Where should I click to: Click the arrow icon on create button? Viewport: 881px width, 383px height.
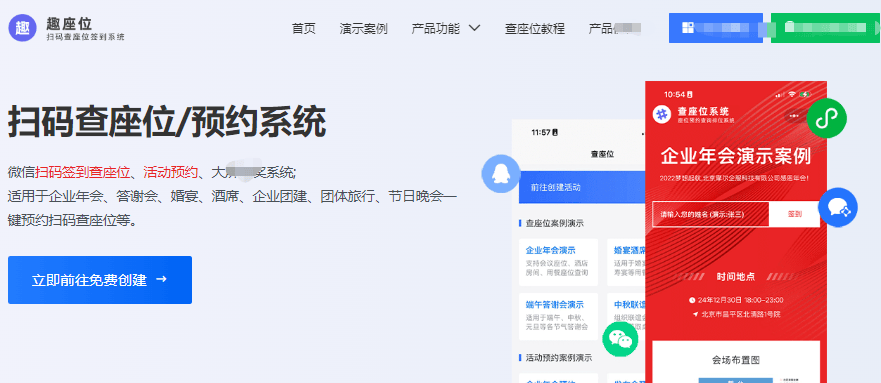point(161,279)
